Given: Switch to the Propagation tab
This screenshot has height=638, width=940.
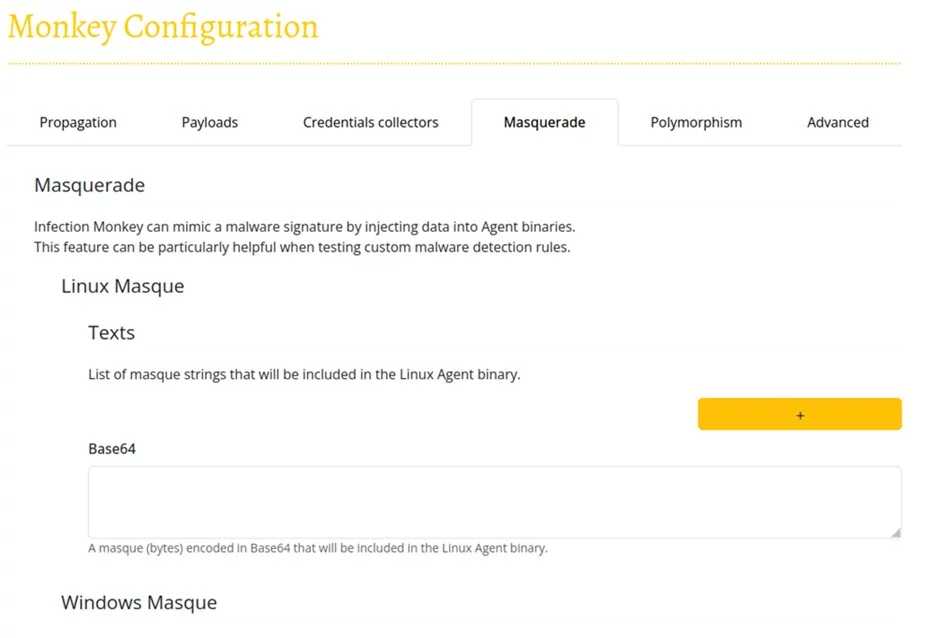Looking at the screenshot, I should 78,123.
